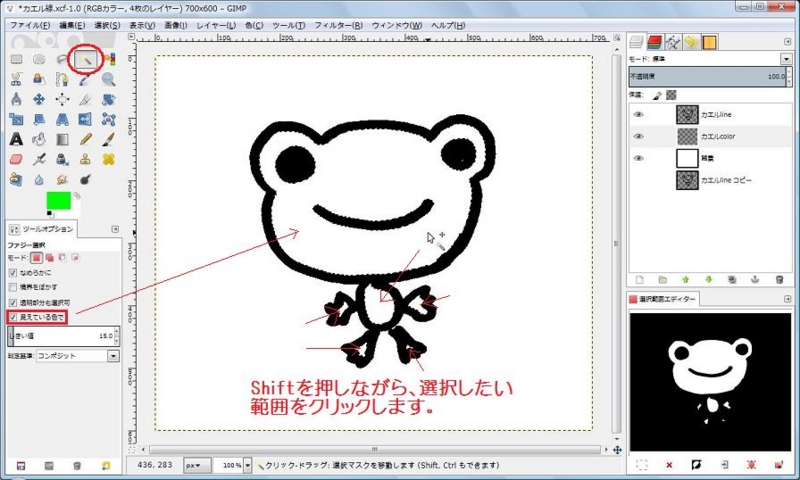Select the Dodge/Burn tool
Viewport: 800px width, 480px height.
pyautogui.click(x=85, y=180)
